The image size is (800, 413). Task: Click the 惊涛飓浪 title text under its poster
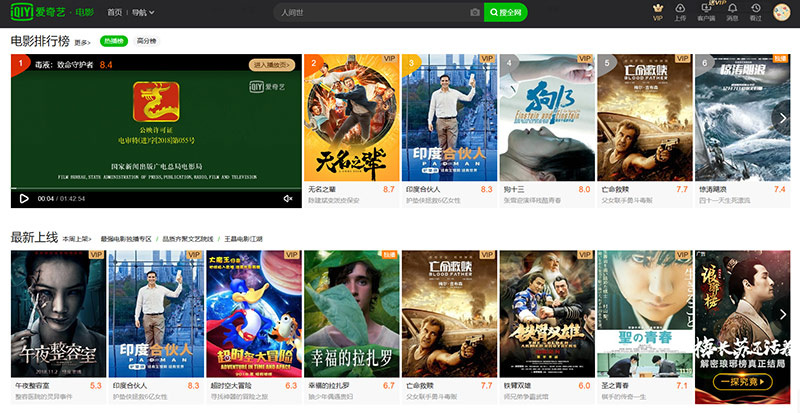click(x=713, y=189)
